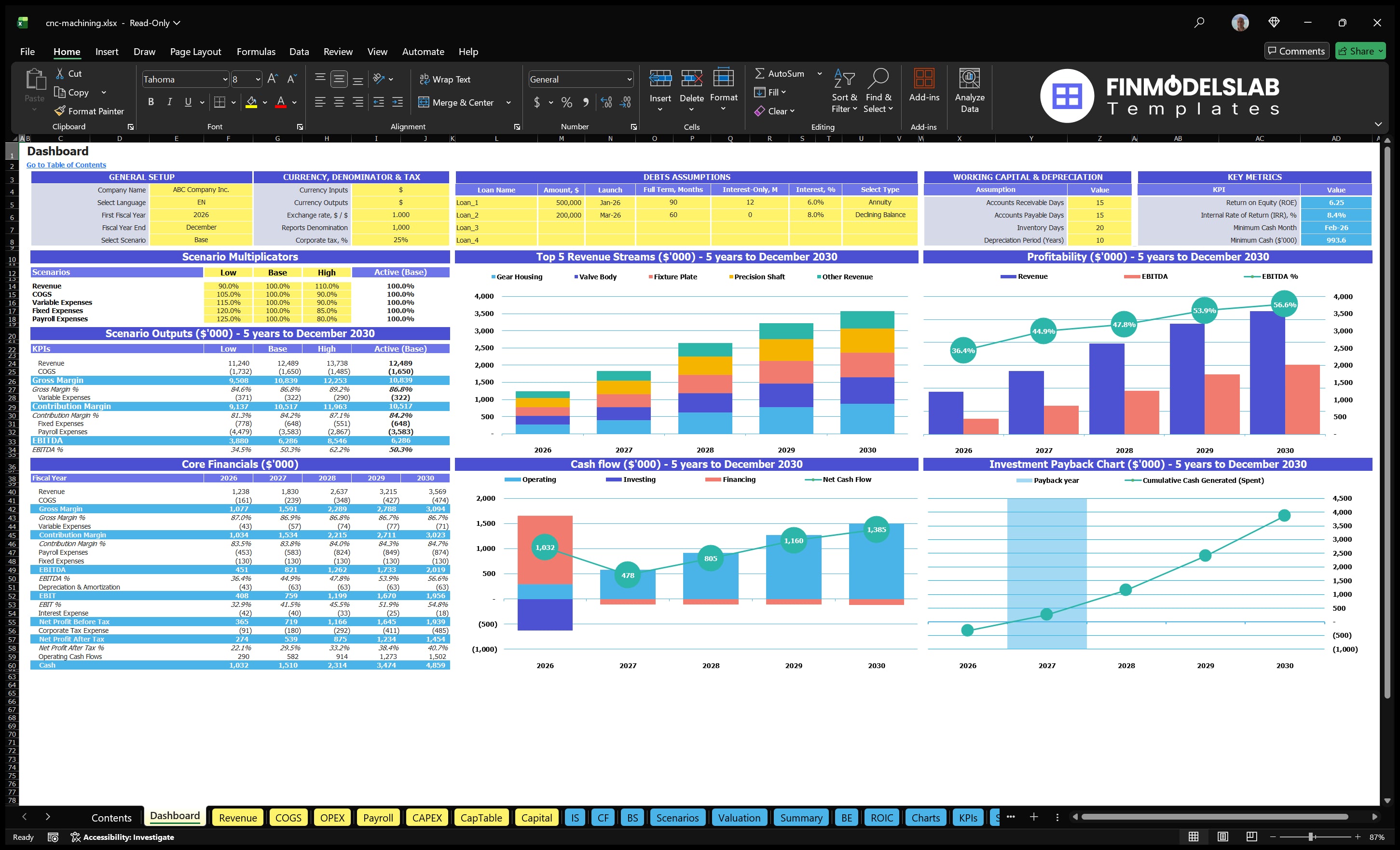
Task: Switch to the CapTable sheet tab
Action: (481, 818)
